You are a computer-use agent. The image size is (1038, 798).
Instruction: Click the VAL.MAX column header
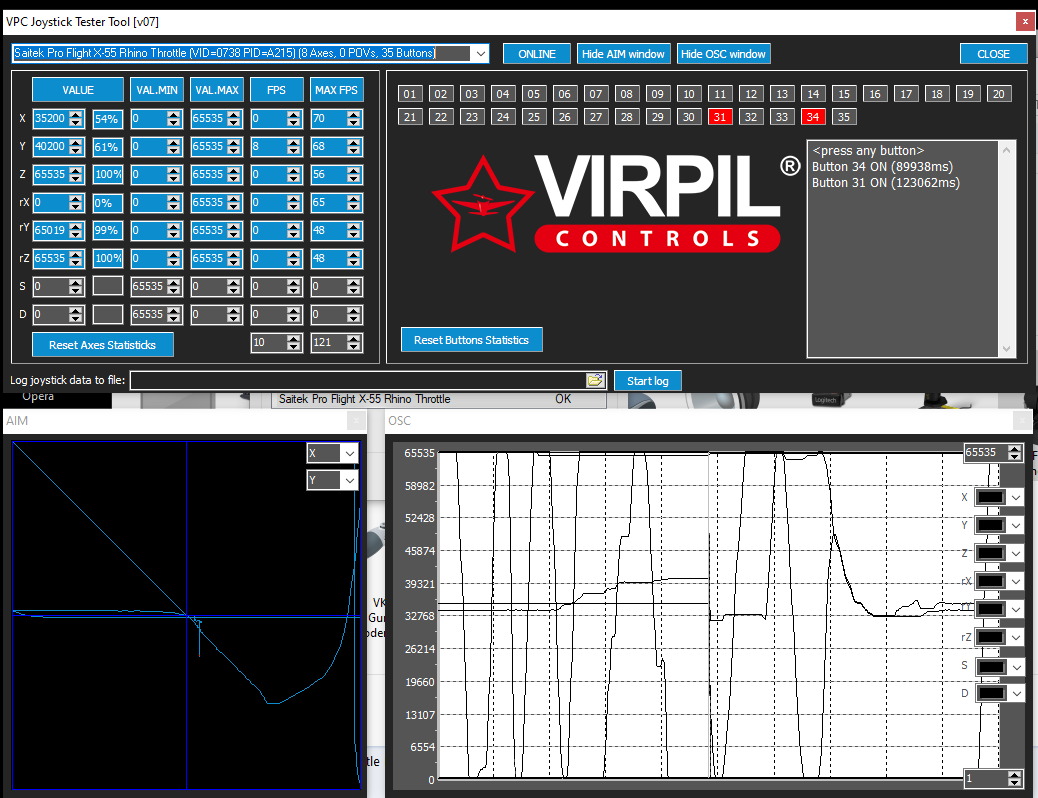pos(216,90)
